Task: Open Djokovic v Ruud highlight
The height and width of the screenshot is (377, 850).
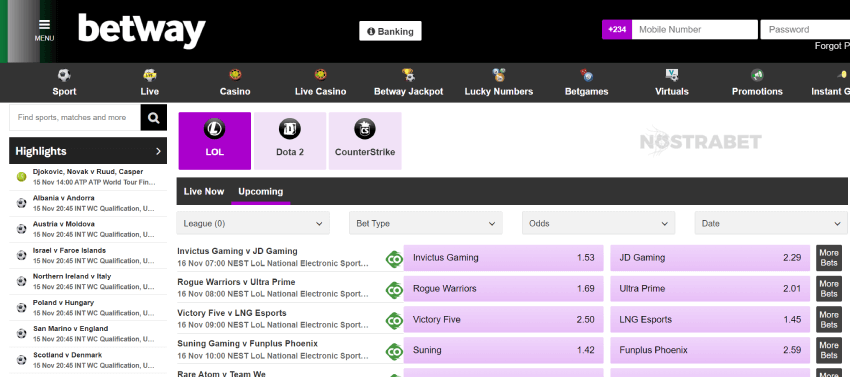Action: click(88, 177)
